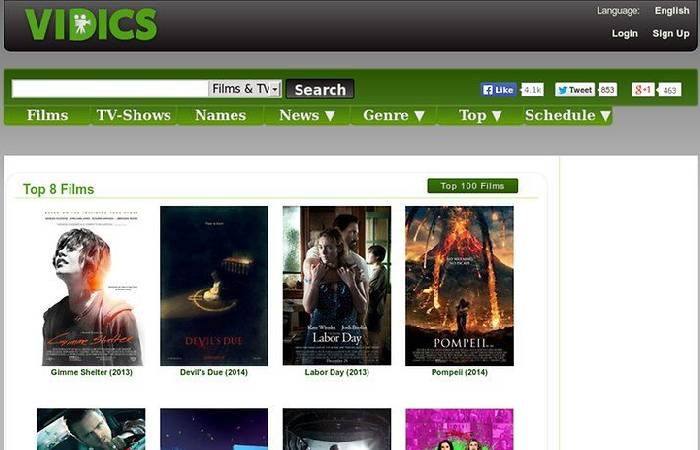This screenshot has height=450, width=700.
Task: Open the Names section
Action: pos(220,115)
